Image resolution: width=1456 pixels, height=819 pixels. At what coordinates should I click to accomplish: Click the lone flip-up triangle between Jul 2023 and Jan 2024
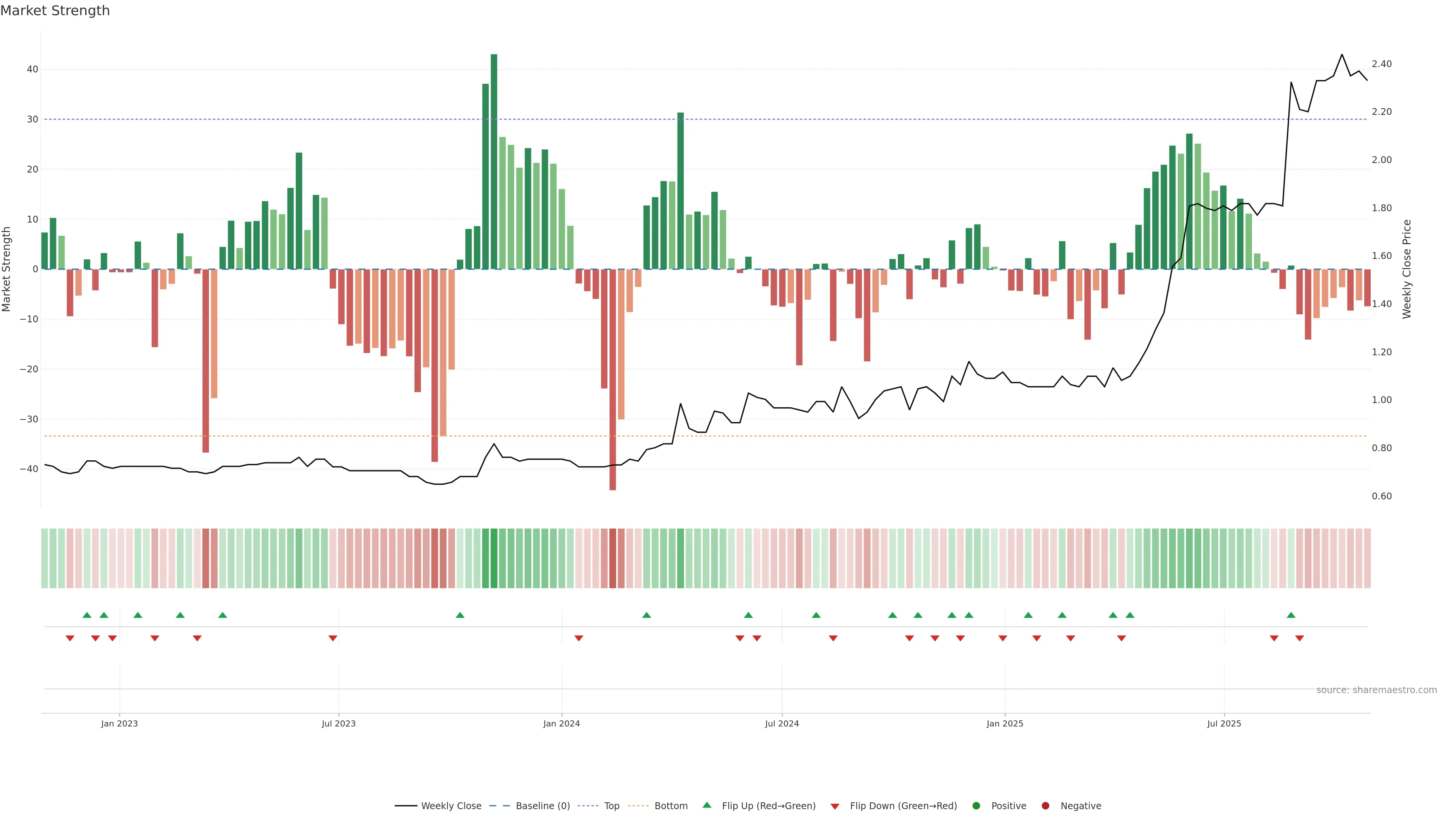coord(460,615)
